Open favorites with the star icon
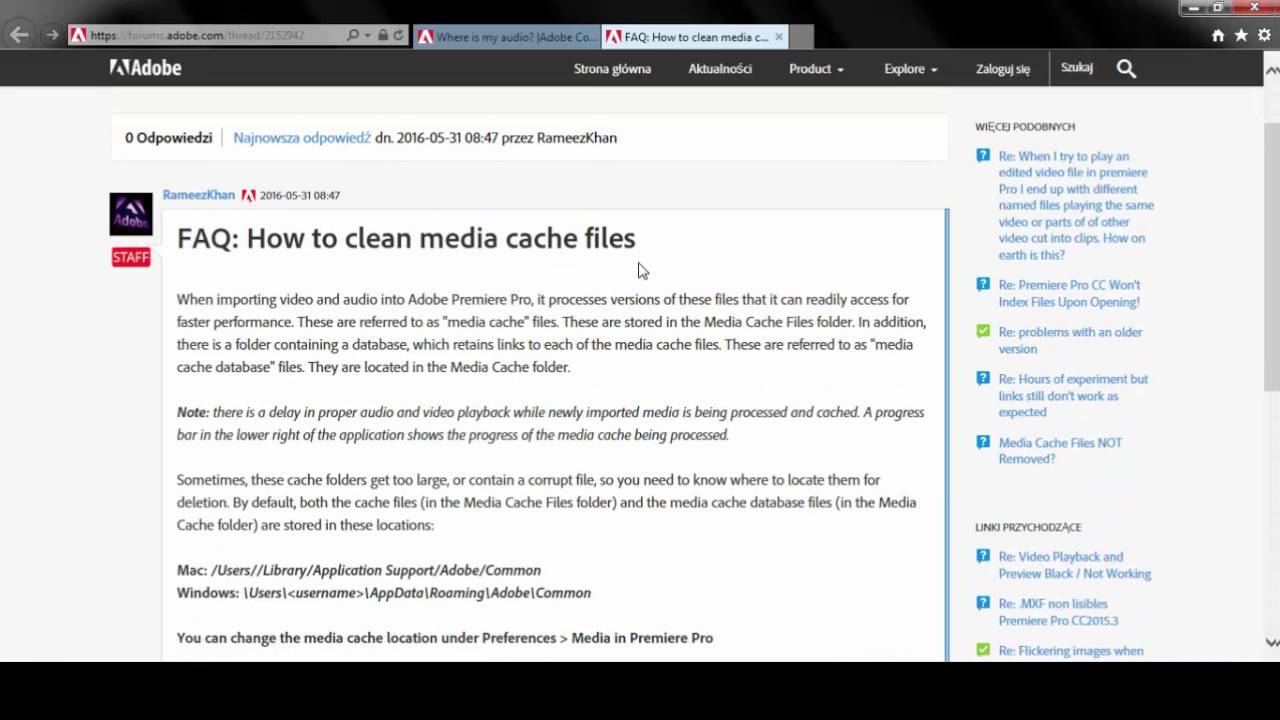Image resolution: width=1280 pixels, height=720 pixels. point(1241,35)
